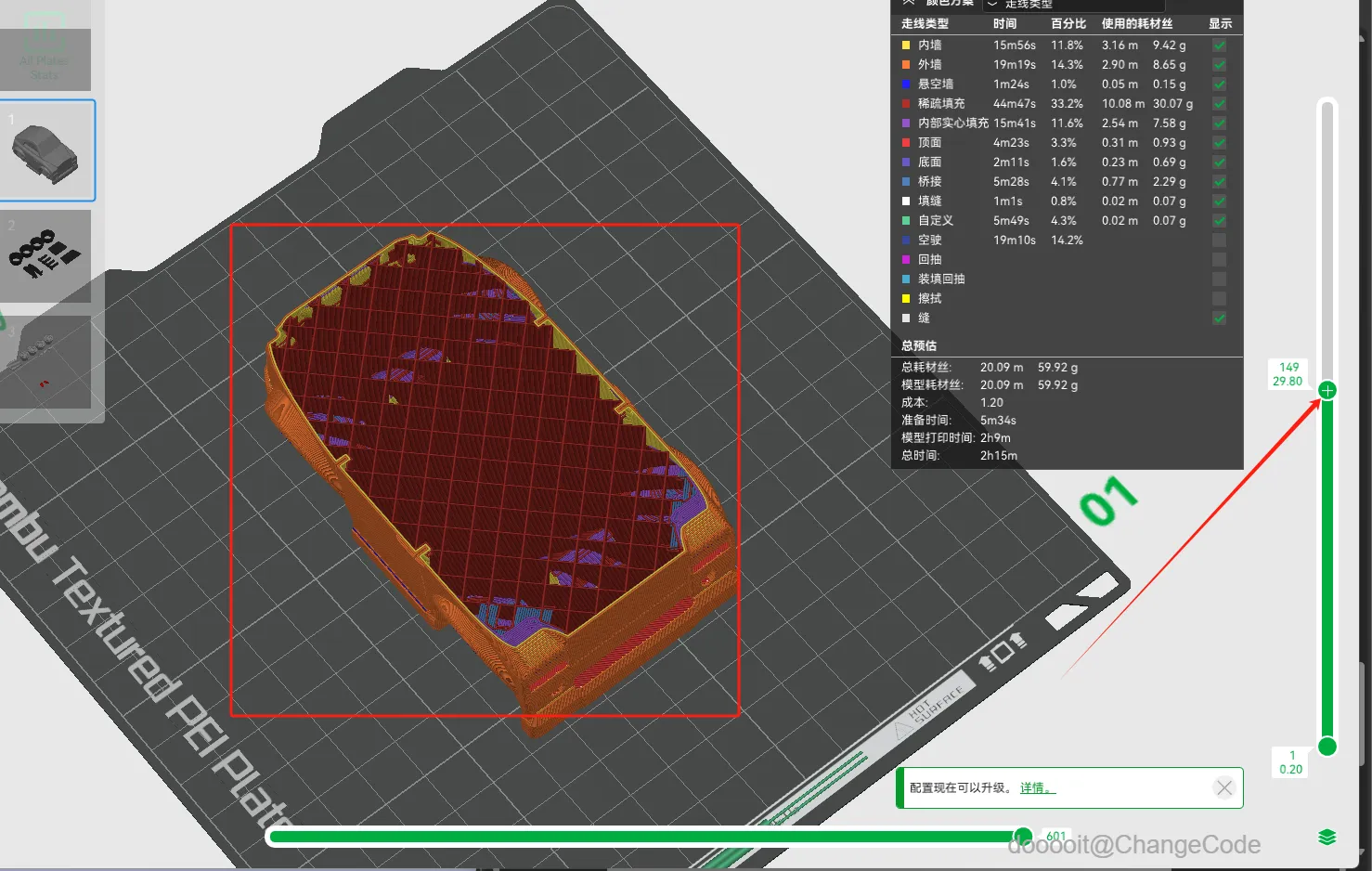1372x871 pixels.
Task: Click the 2h9m model print time
Action: tap(995, 437)
